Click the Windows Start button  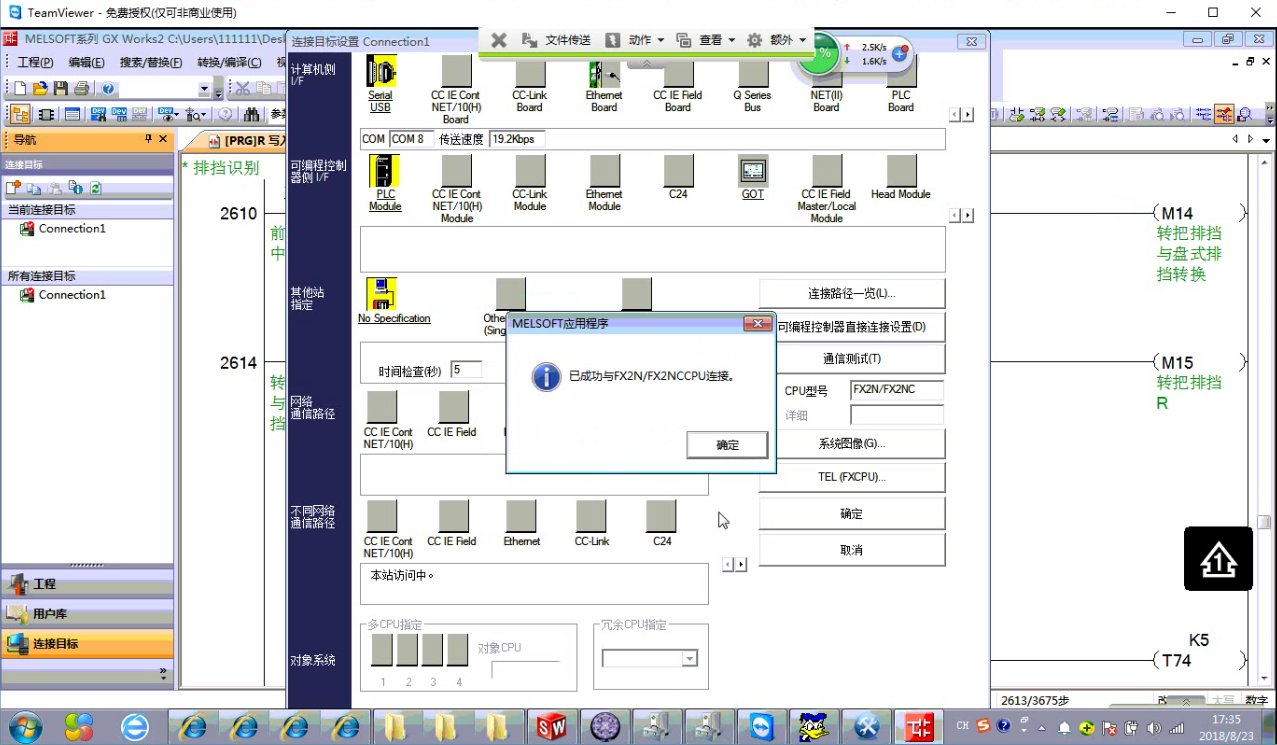(x=26, y=727)
